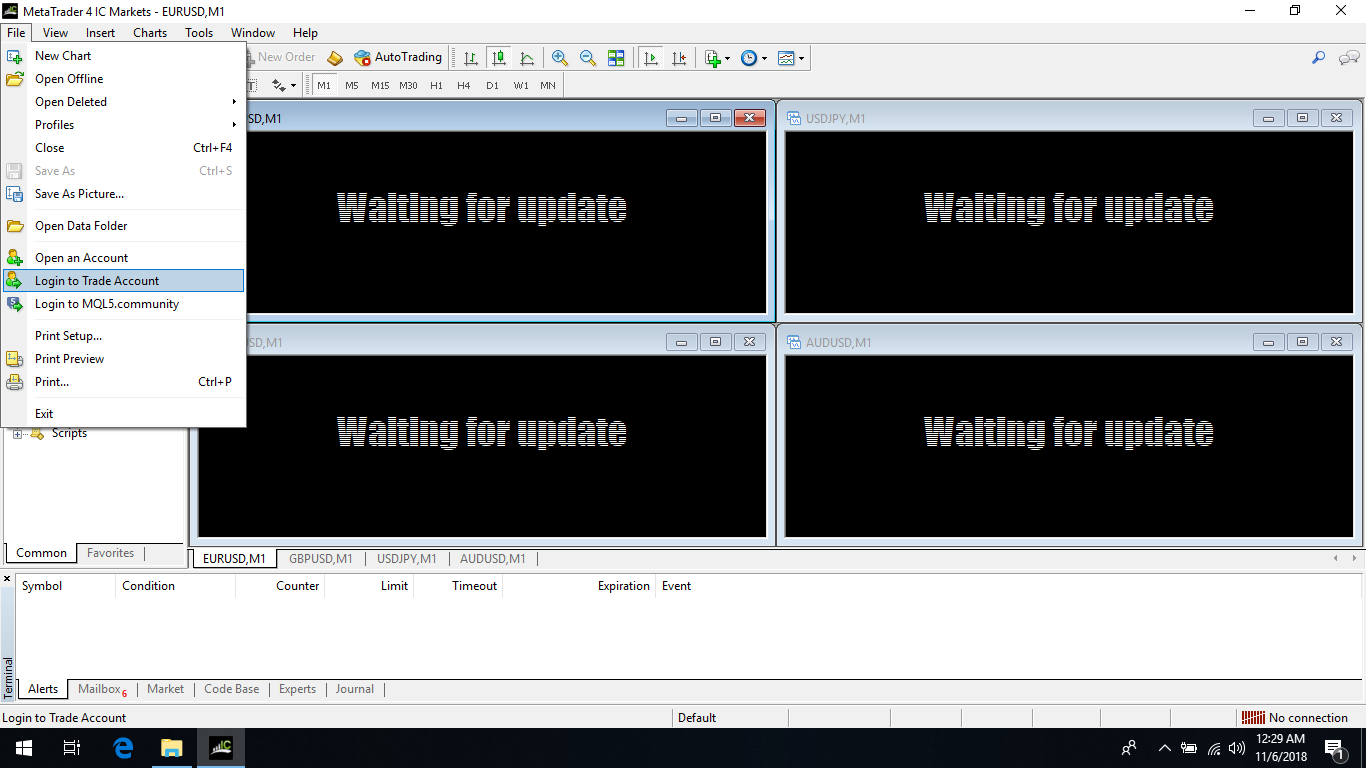Open the periodicity clock dropdown
The width and height of the screenshot is (1366, 768).
[x=754, y=58]
